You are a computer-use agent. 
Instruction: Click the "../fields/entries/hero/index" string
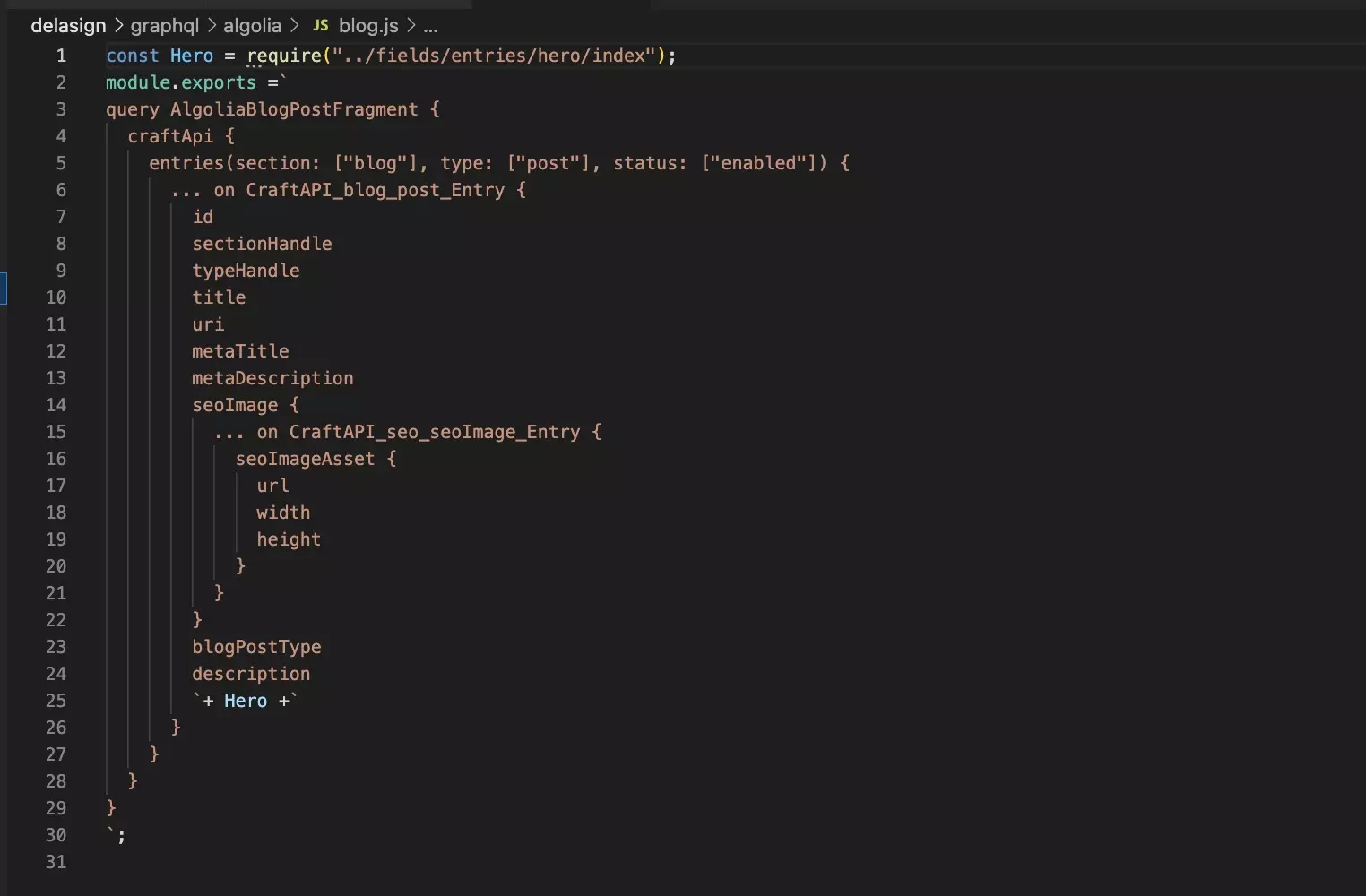coord(494,56)
